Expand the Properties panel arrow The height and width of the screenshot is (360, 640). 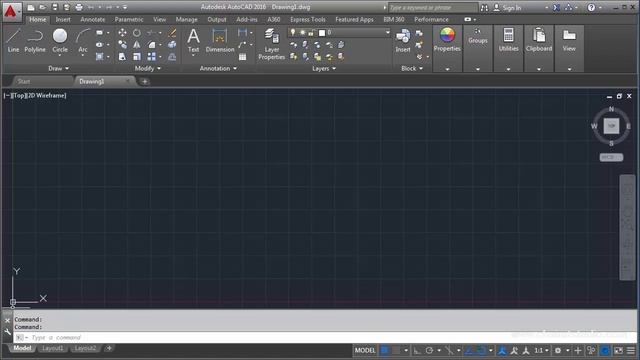[447, 69]
